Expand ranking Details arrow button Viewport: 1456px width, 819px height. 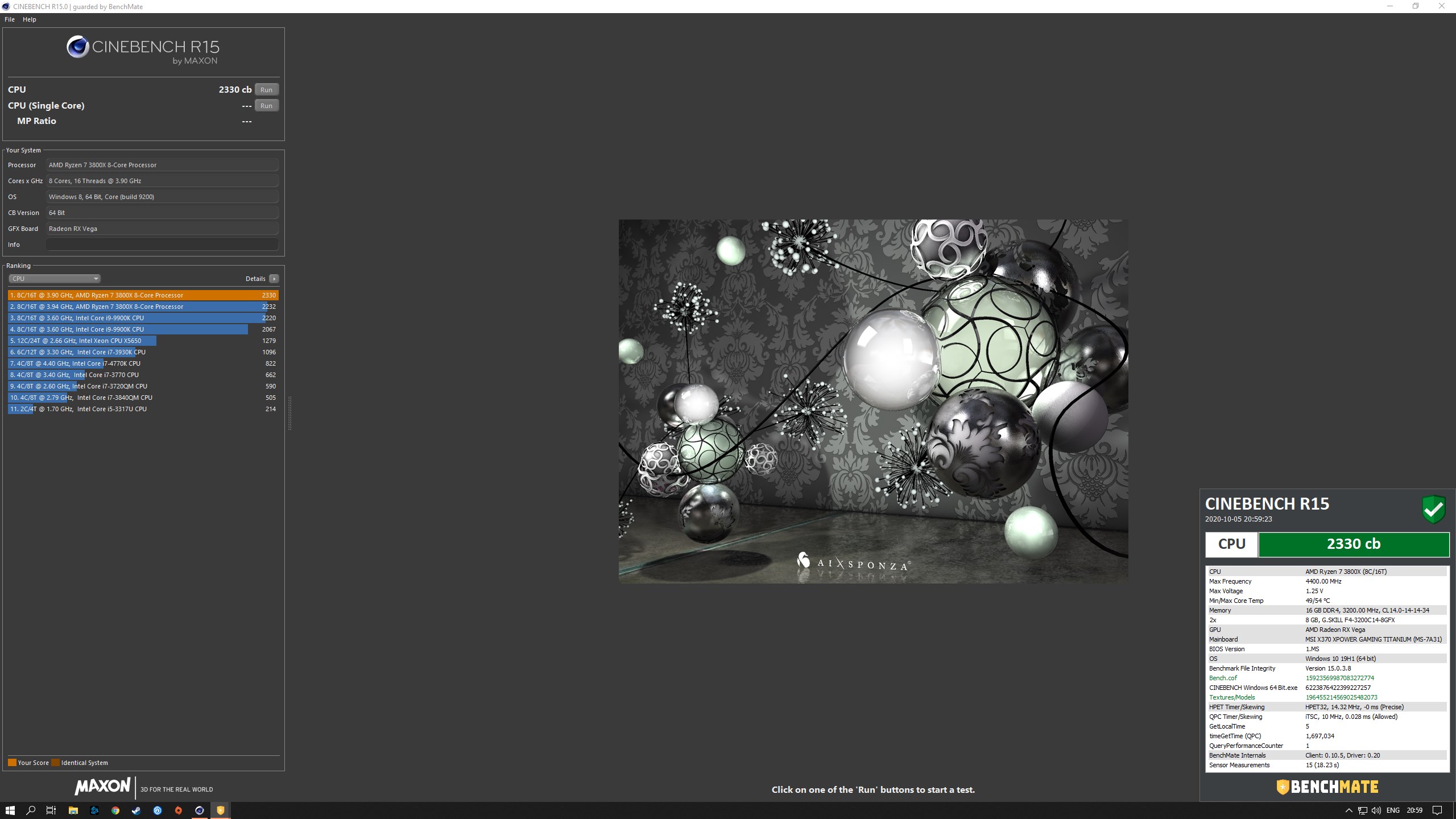(274, 279)
